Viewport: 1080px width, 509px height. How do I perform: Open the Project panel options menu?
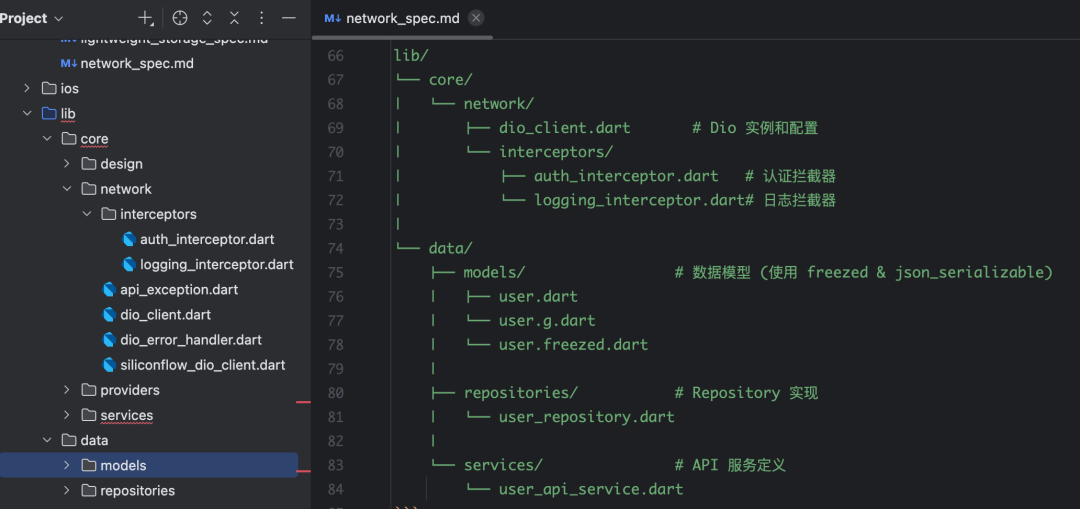pyautogui.click(x=261, y=19)
